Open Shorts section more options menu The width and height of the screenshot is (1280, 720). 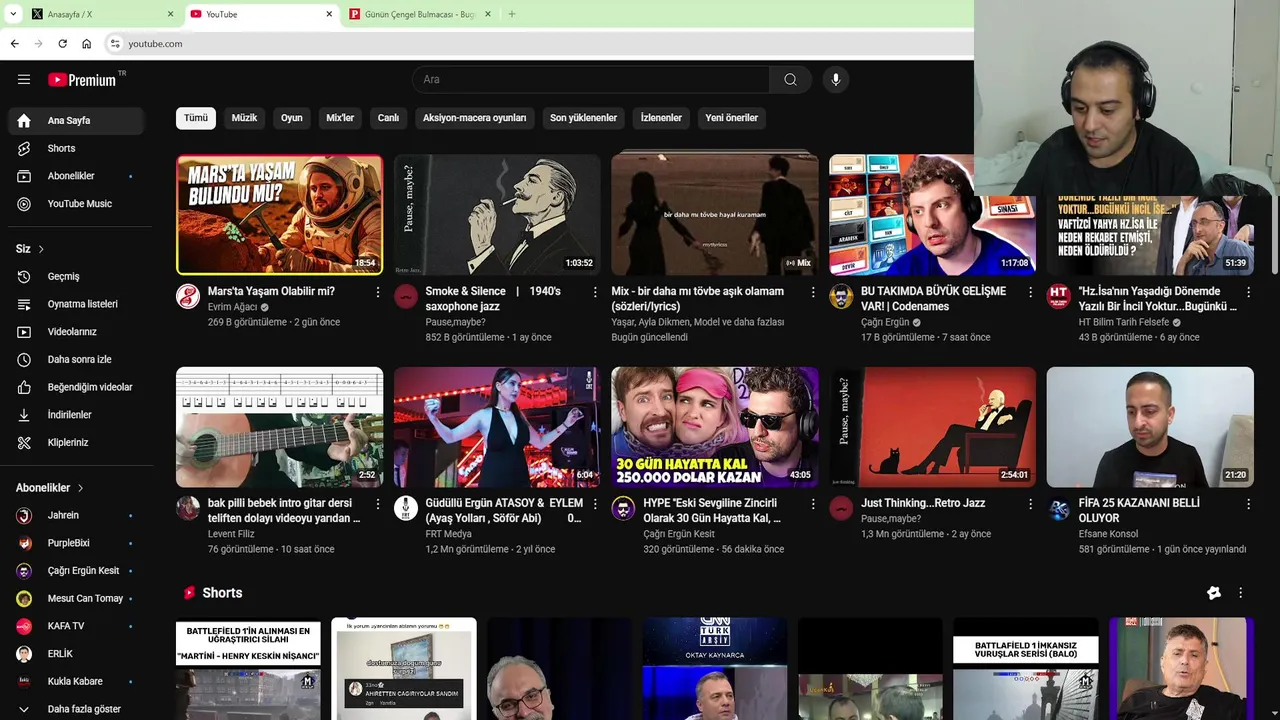pyautogui.click(x=1240, y=593)
